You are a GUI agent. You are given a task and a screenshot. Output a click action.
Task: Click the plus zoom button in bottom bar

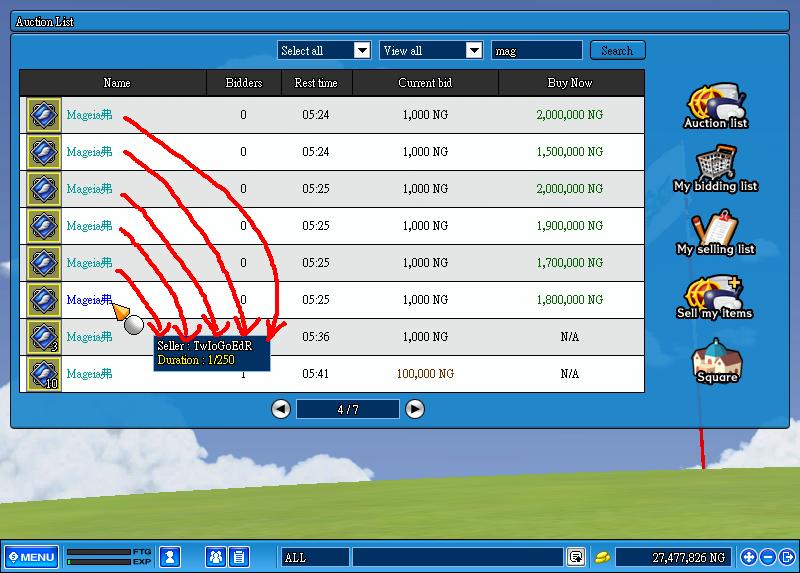(x=749, y=557)
